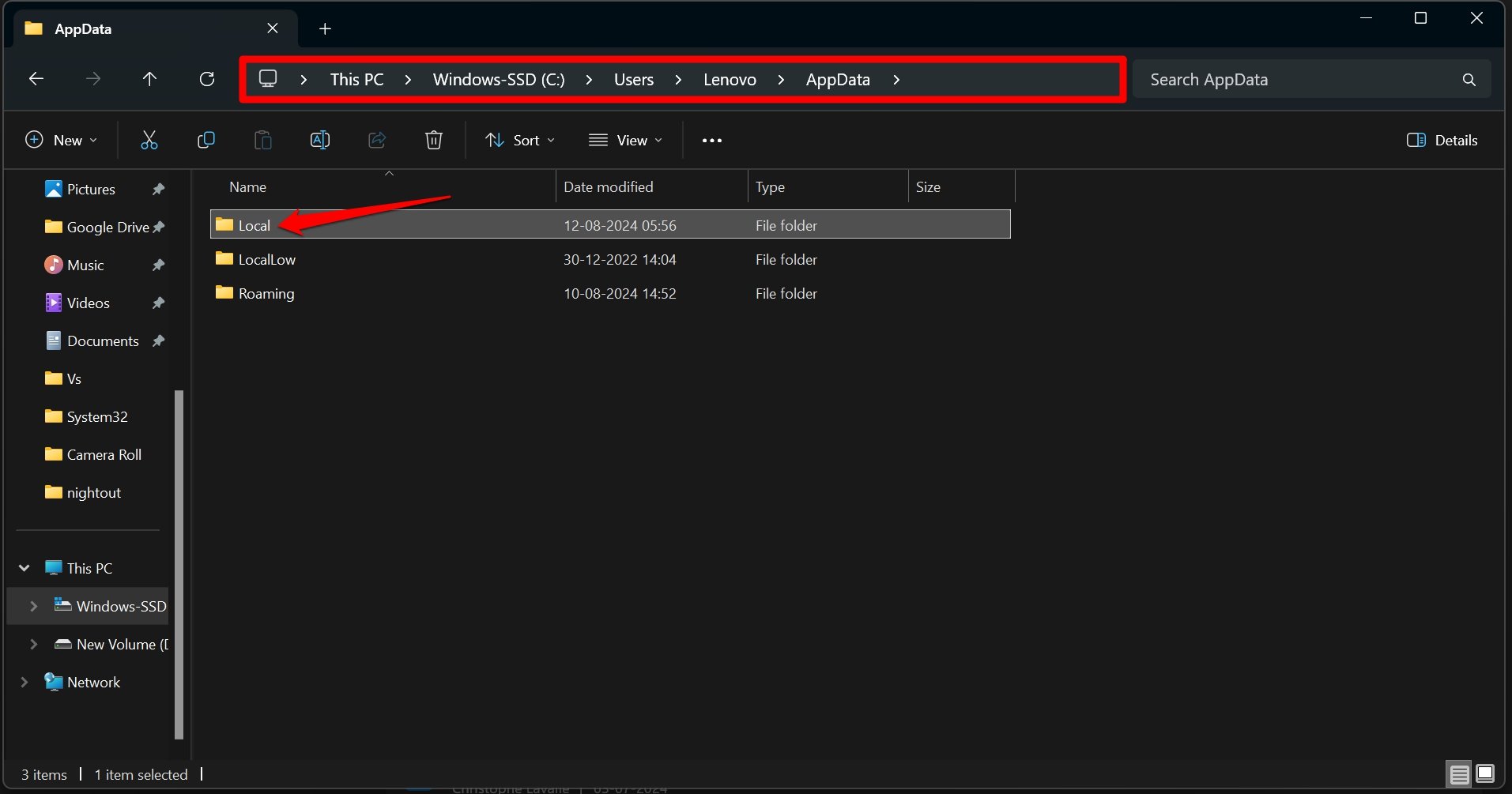The height and width of the screenshot is (794, 1512).
Task: Unpin Pictures using its pin icon
Action: pos(158,189)
